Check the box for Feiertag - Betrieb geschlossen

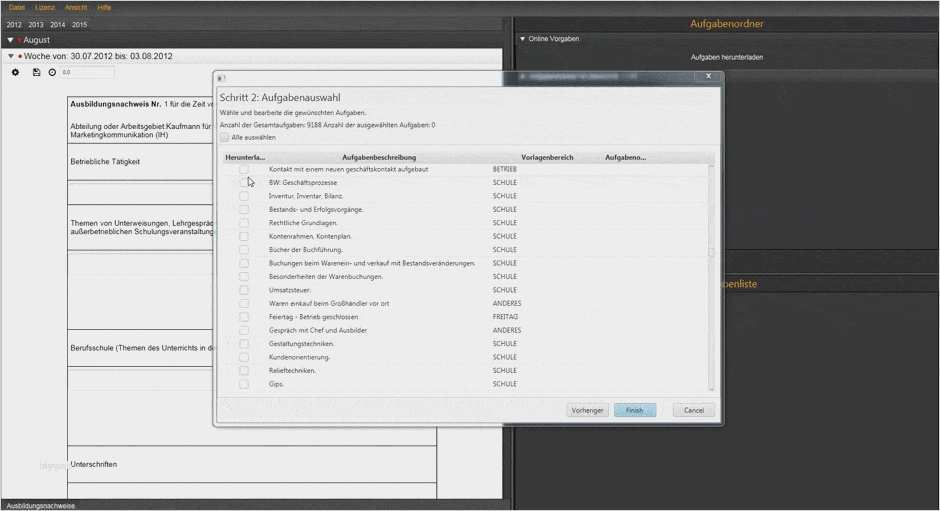tap(244, 317)
